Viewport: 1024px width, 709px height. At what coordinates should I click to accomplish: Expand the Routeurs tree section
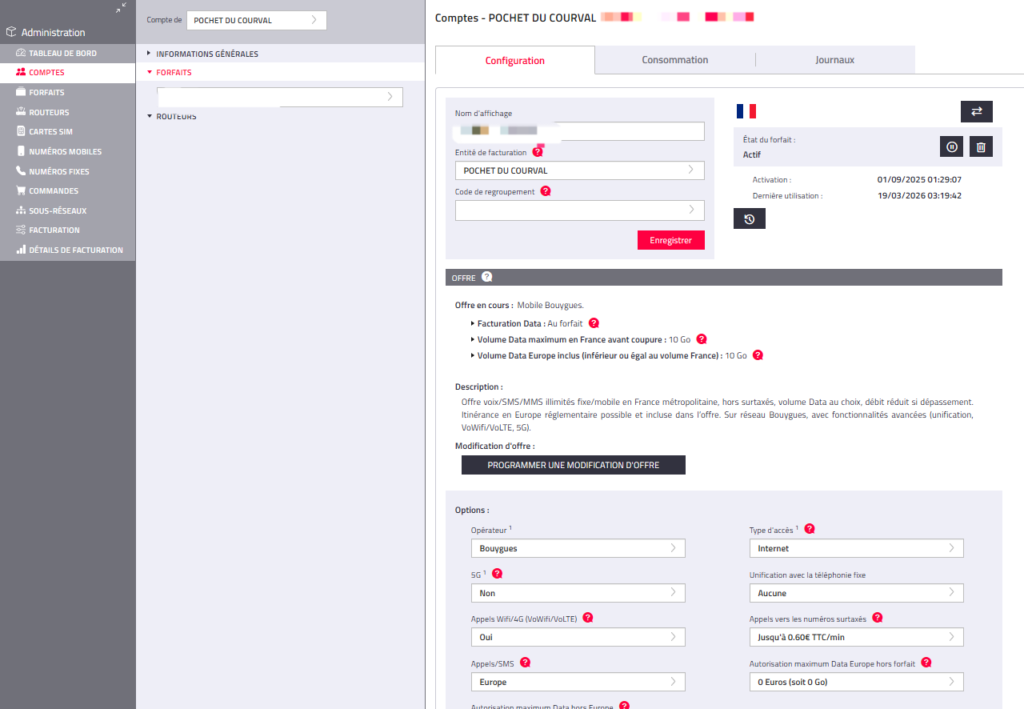click(x=176, y=117)
